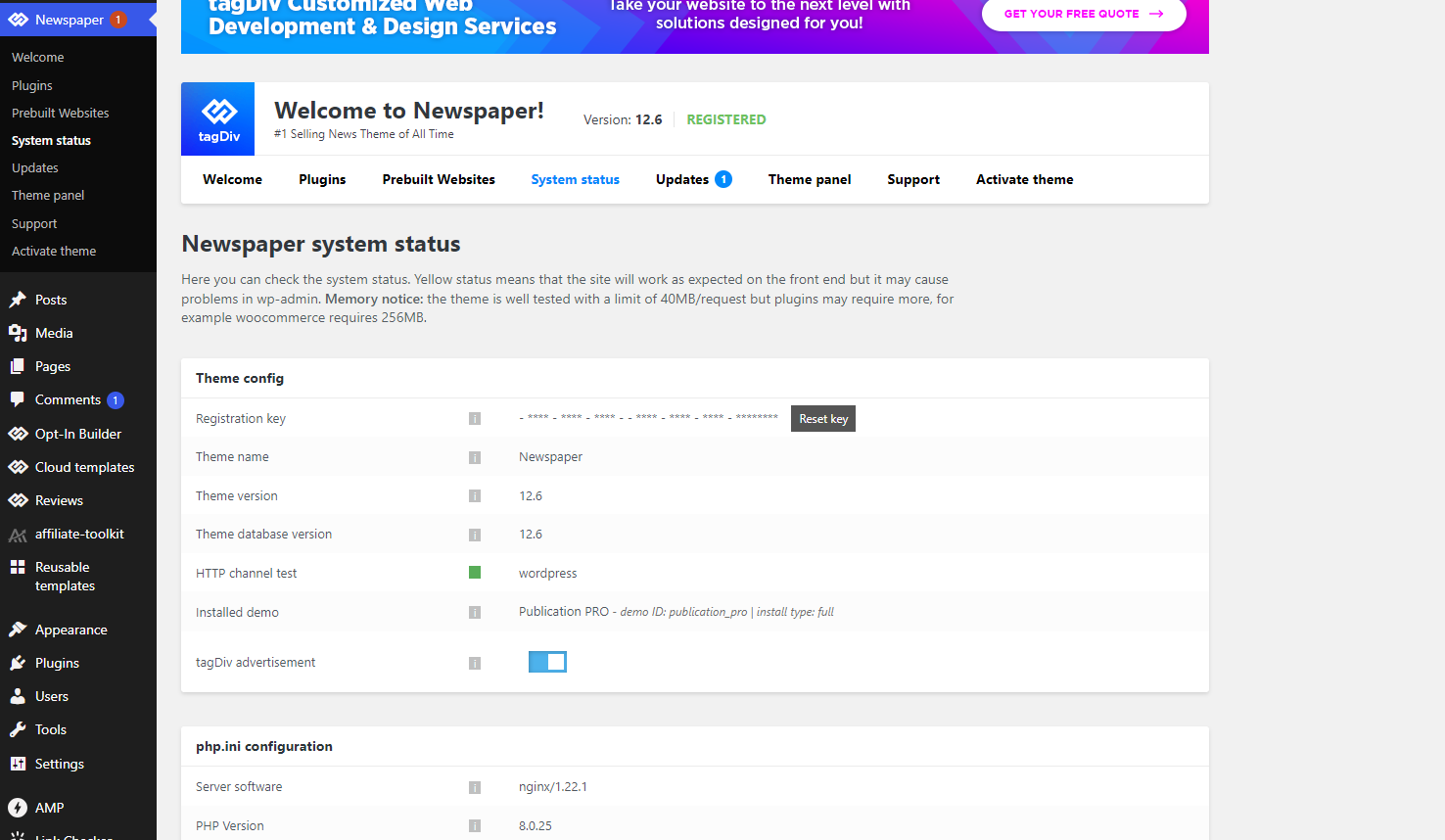Switch to the Plugins tab

[322, 179]
